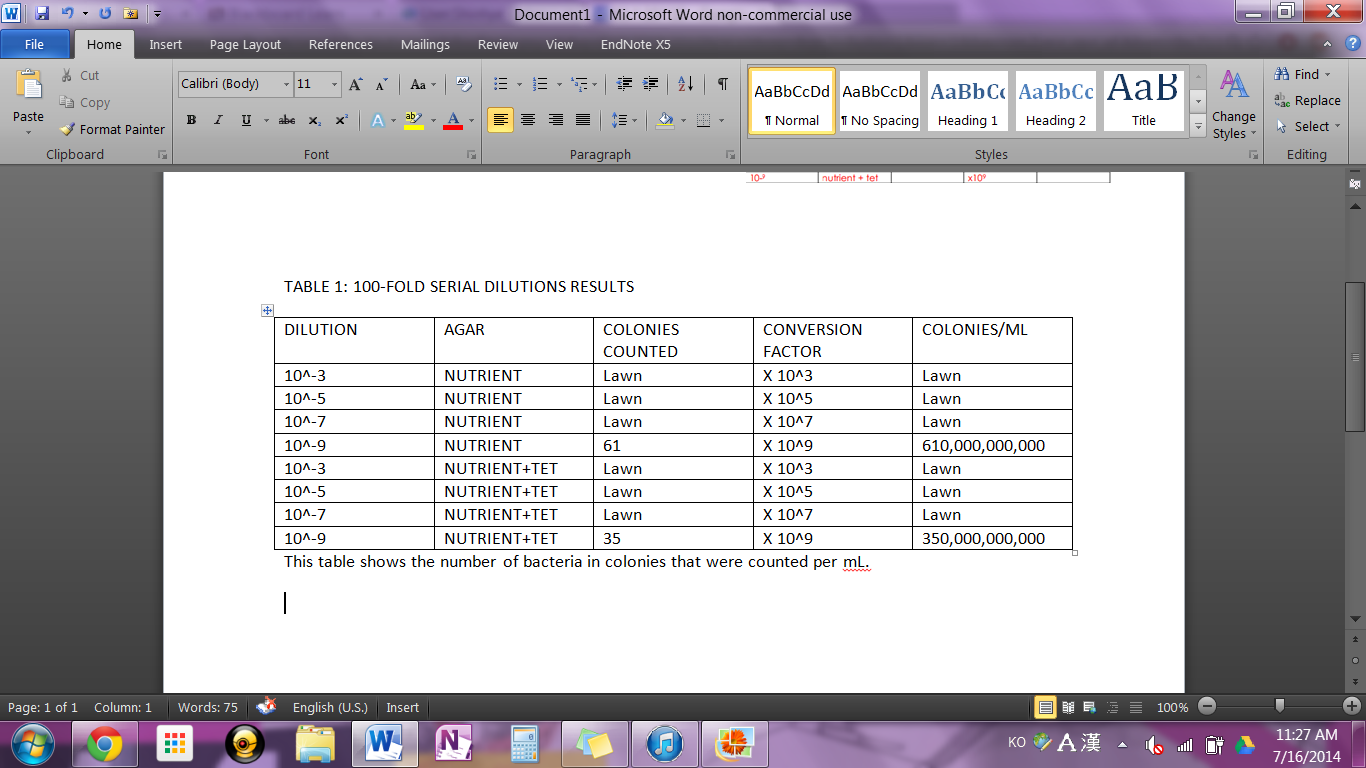Click the Replace button

[1307, 101]
